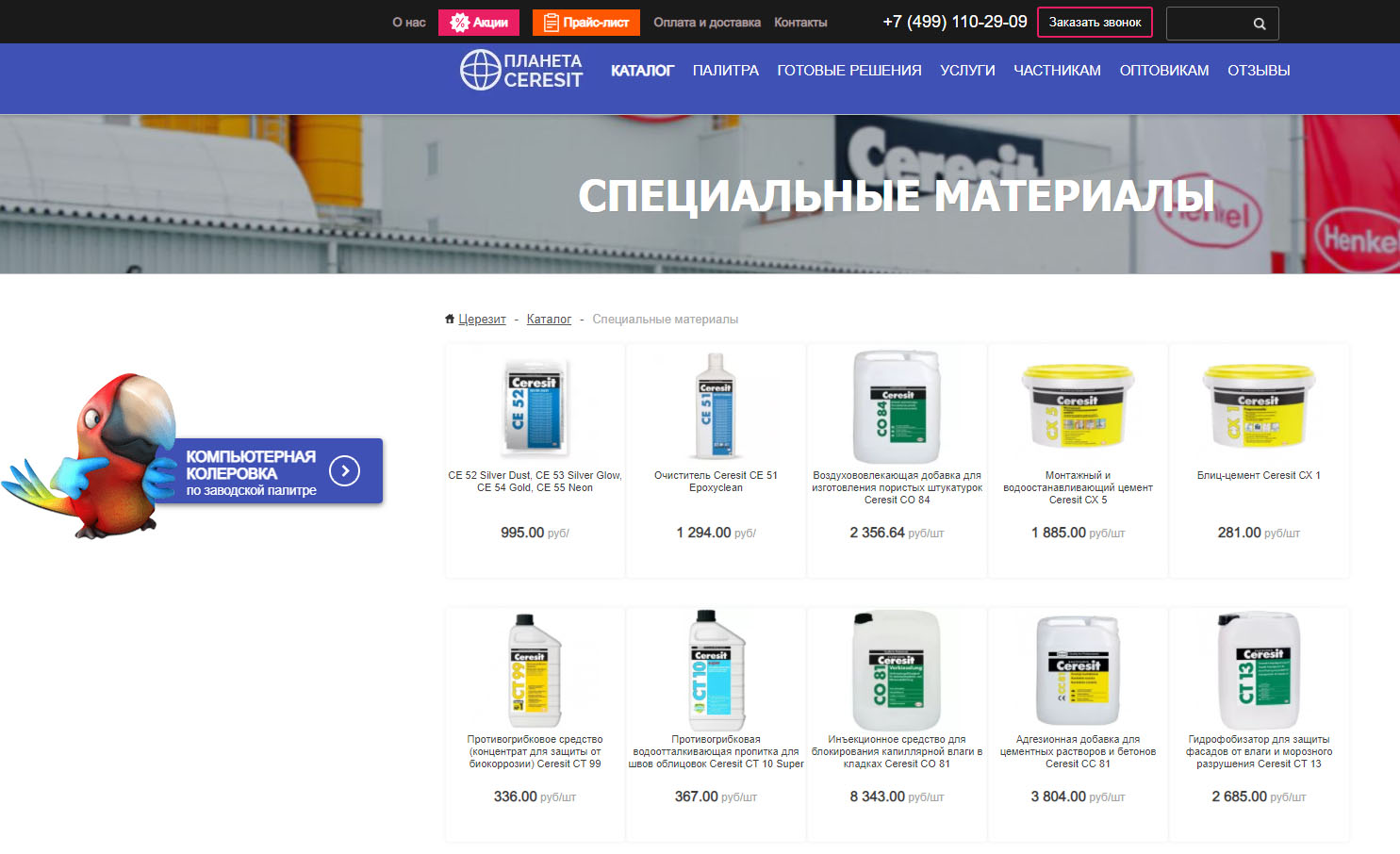Open the Блиц-цемент Ceresit CX 1 product link
Screen dimensions: 1400x854
coord(1258,476)
